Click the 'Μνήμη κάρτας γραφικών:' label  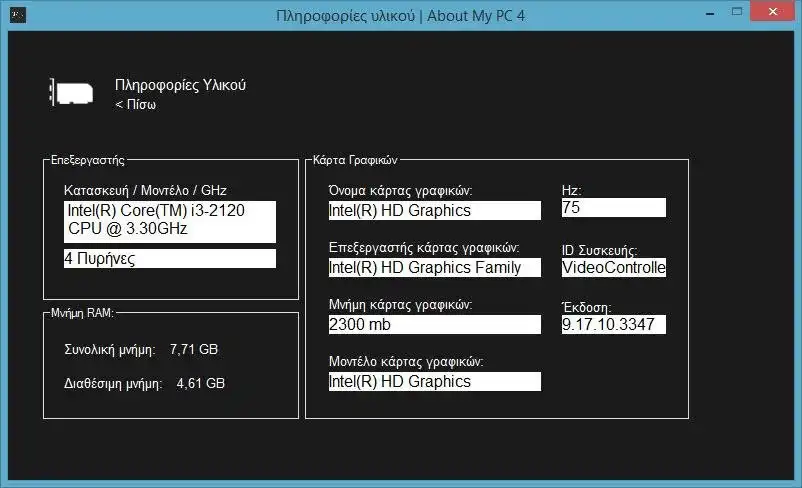(x=400, y=305)
